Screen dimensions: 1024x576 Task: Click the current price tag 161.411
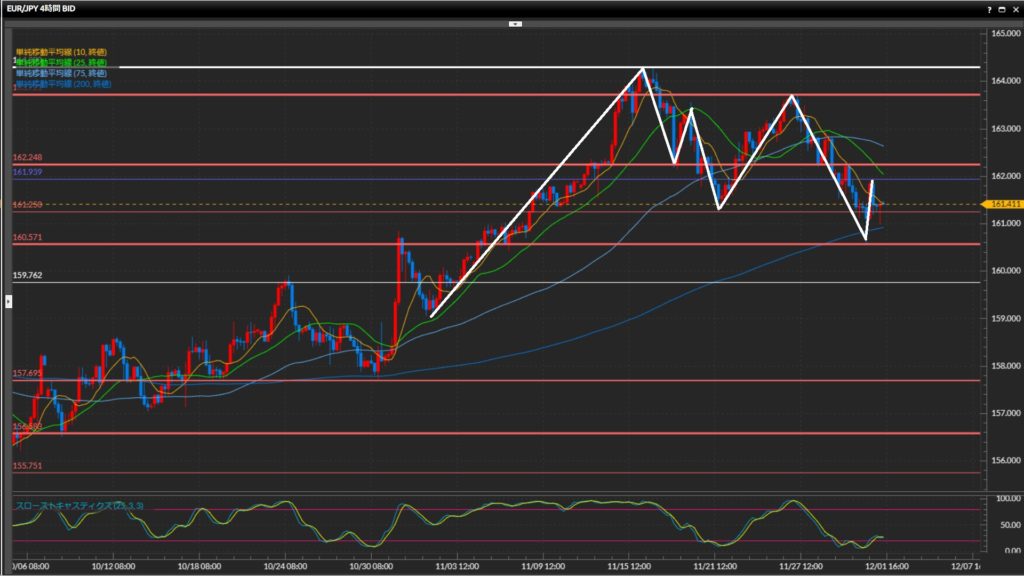tap(1004, 204)
